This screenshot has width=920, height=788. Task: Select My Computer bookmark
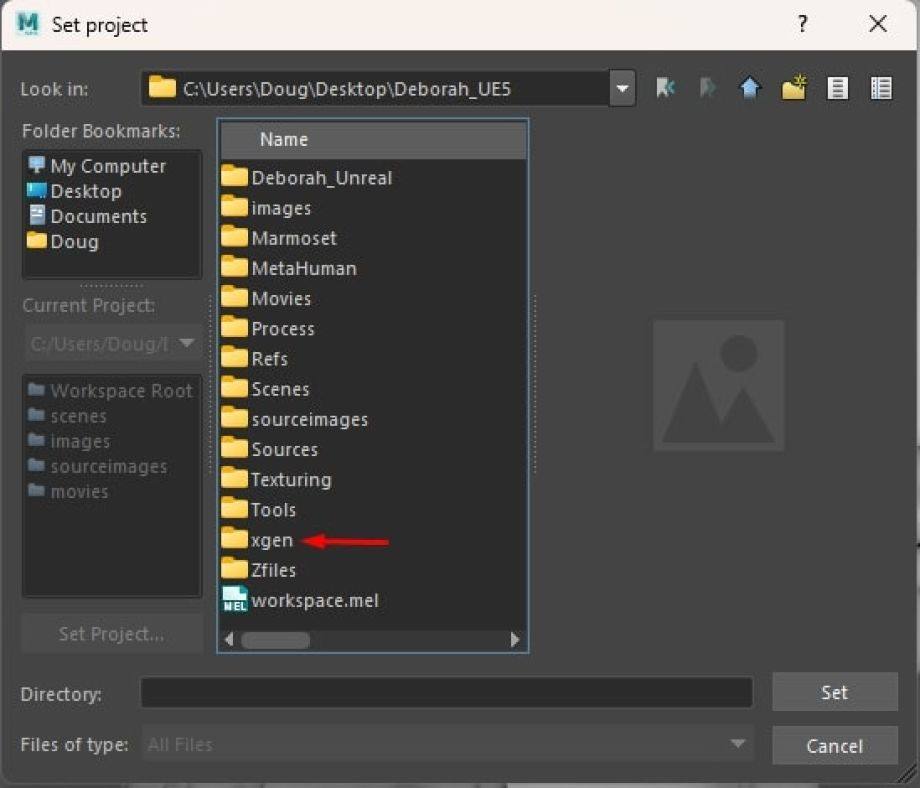coord(107,166)
